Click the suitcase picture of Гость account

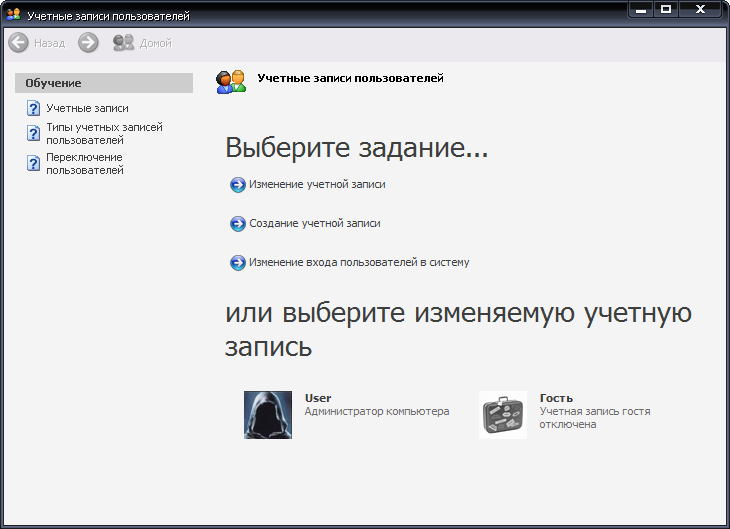tap(503, 415)
